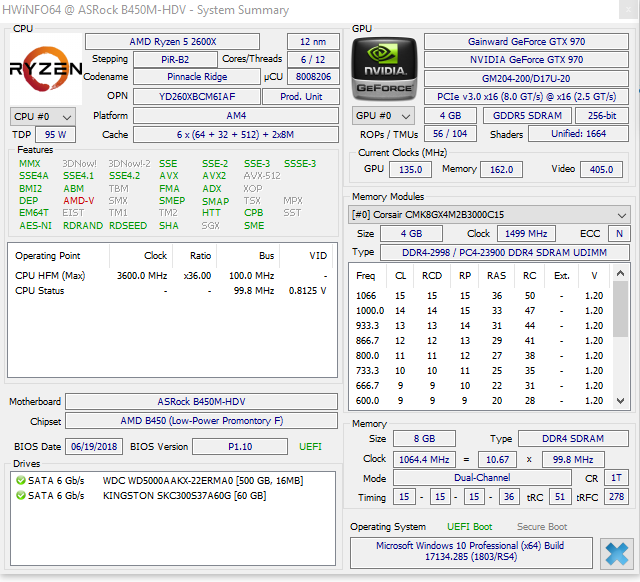The image size is (640, 582).
Task: Click the 12 nm process field
Action: [313, 42]
